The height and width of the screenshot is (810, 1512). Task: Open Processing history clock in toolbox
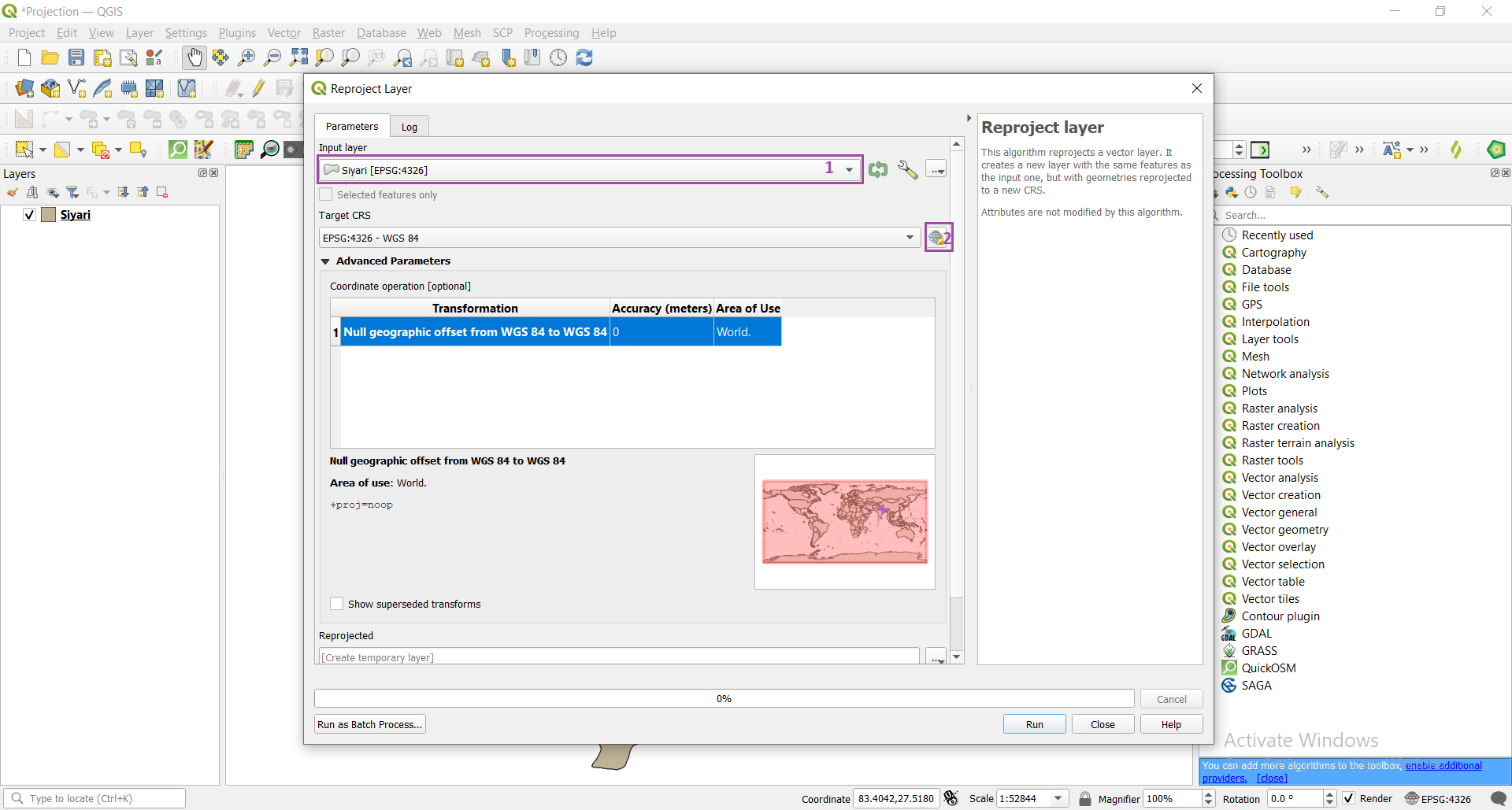point(1251,192)
